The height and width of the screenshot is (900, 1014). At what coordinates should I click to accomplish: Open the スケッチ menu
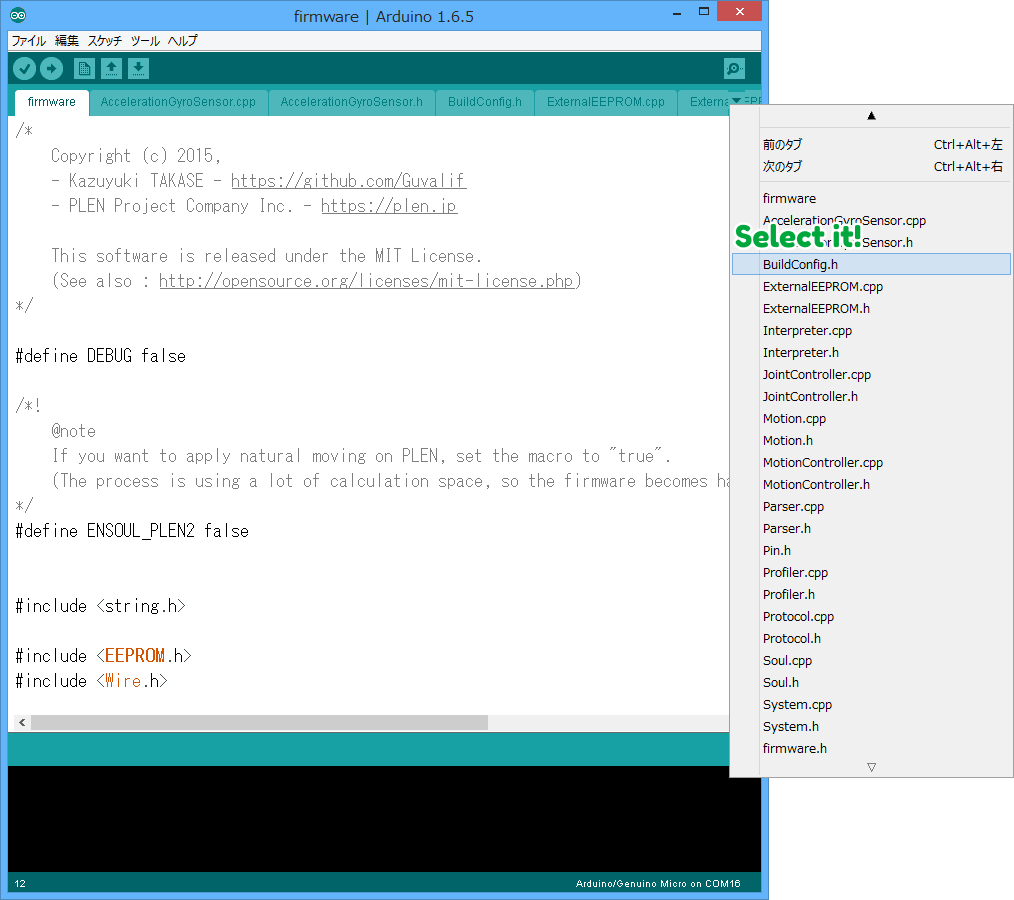(x=105, y=41)
